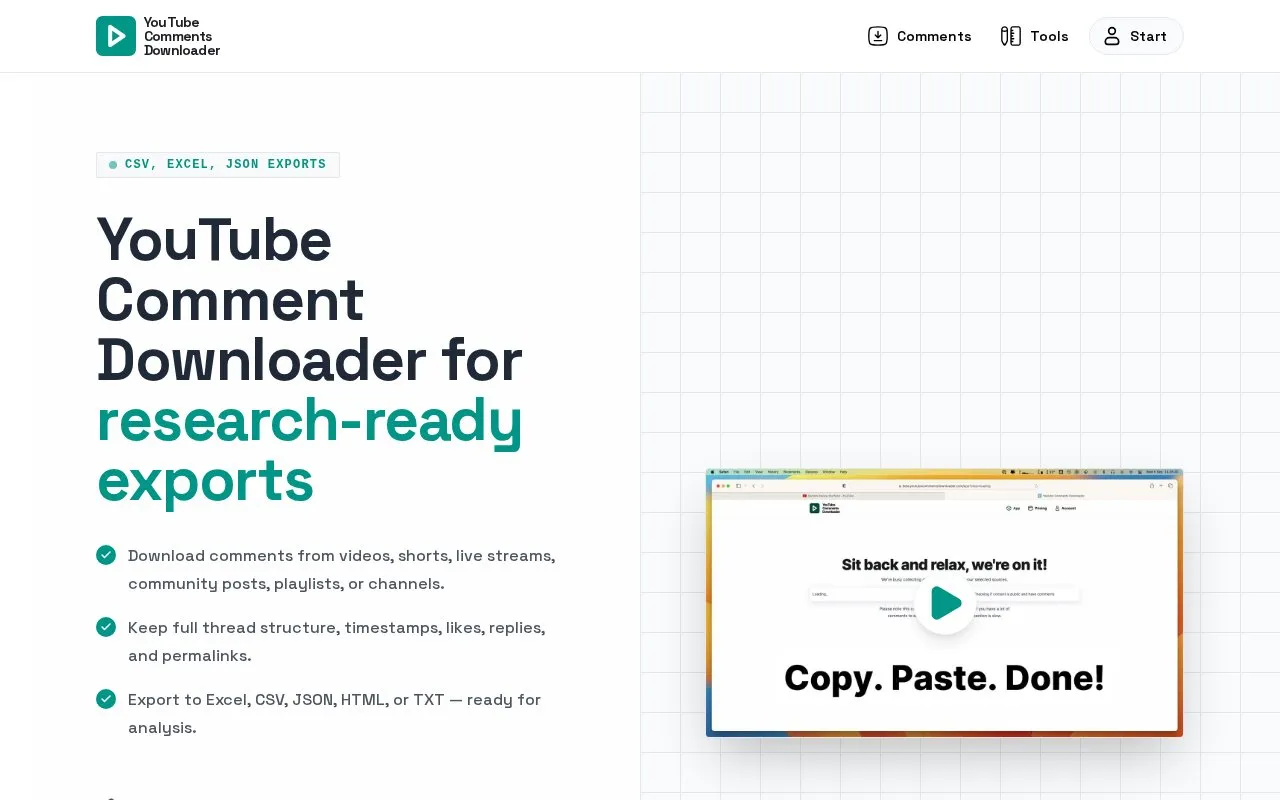The width and height of the screenshot is (1280, 800).
Task: Click the 'Export to Excel, CSV, JSON' text
Action: [335, 713]
